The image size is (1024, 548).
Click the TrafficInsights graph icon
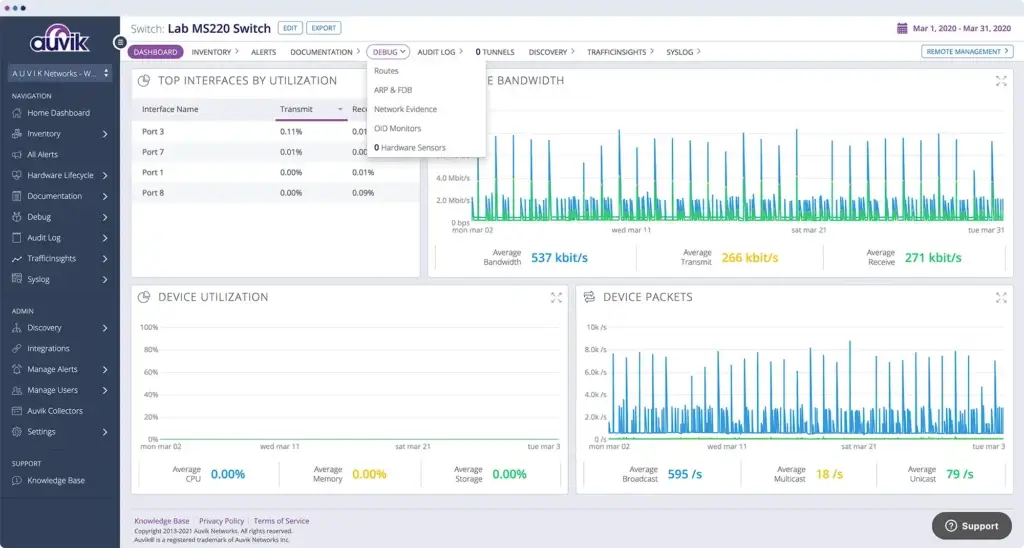[x=16, y=259]
